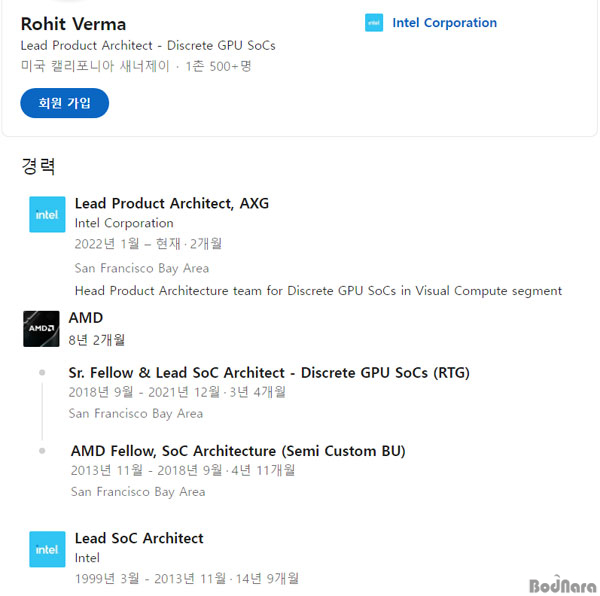
Task: Click the Head Product Architecture team description text
Action: [x=318, y=291]
